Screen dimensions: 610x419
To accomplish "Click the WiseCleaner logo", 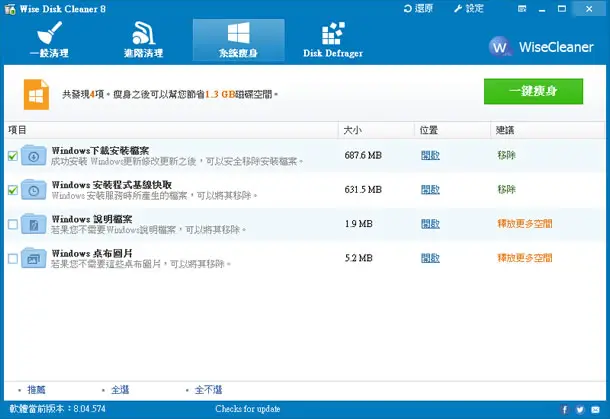I will pyautogui.click(x=541, y=47).
